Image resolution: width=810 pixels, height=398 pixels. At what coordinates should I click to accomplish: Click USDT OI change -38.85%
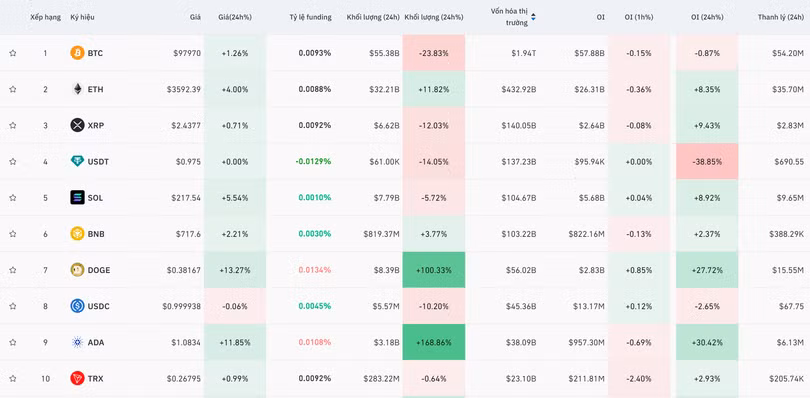point(707,161)
